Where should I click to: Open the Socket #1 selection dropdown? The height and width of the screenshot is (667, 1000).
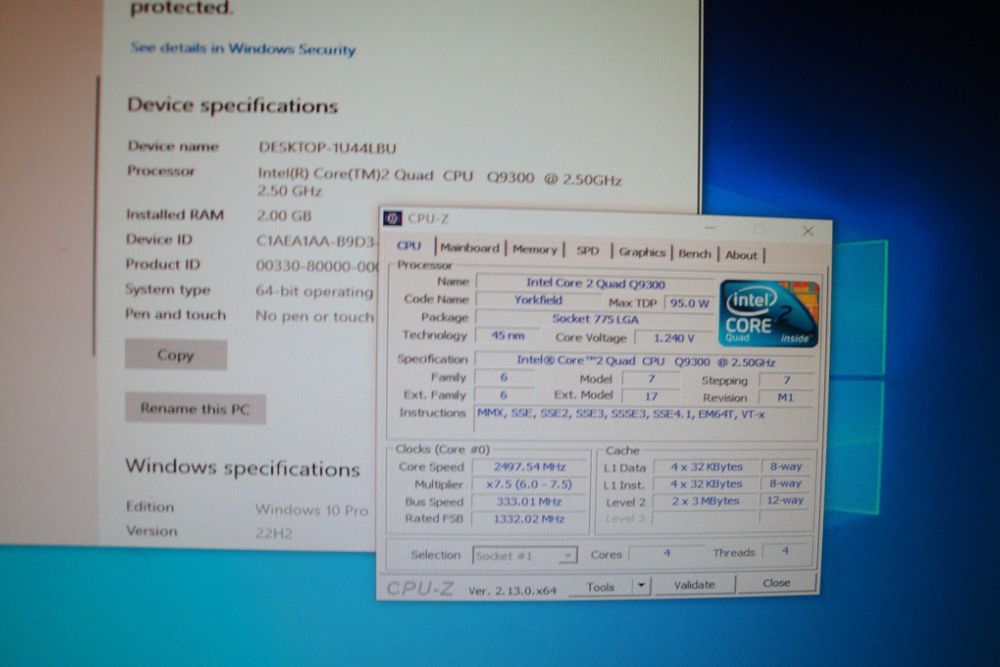524,555
